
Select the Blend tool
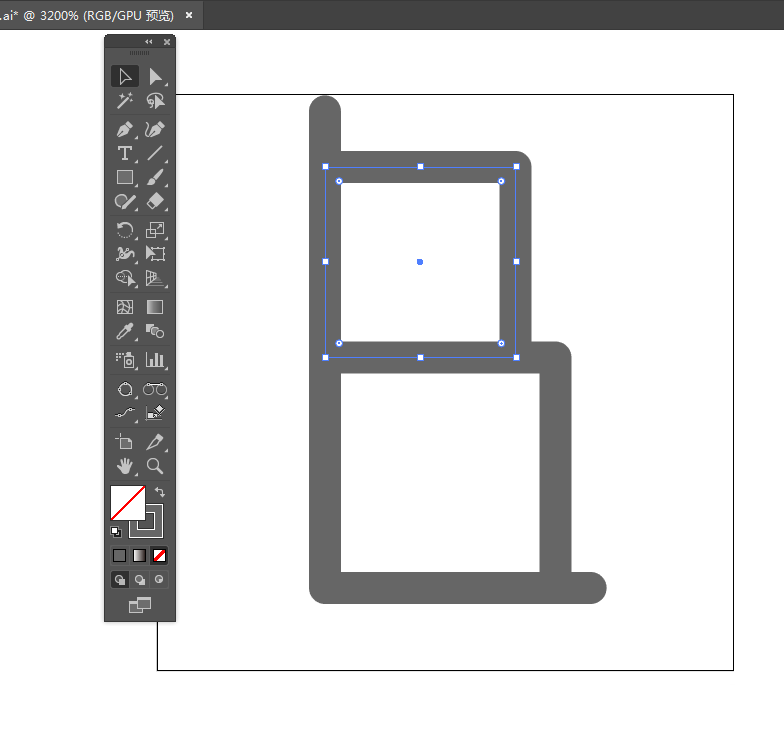[x=155, y=331]
